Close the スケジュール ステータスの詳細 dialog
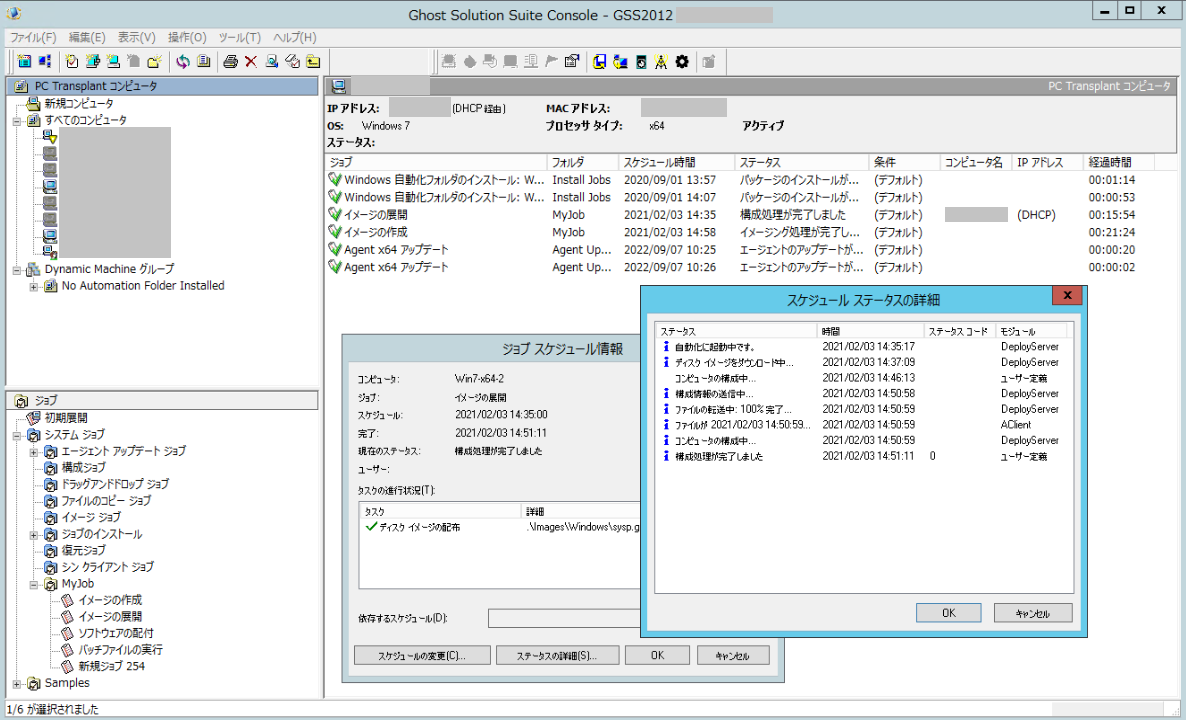Image resolution: width=1186 pixels, height=720 pixels. [x=1066, y=296]
